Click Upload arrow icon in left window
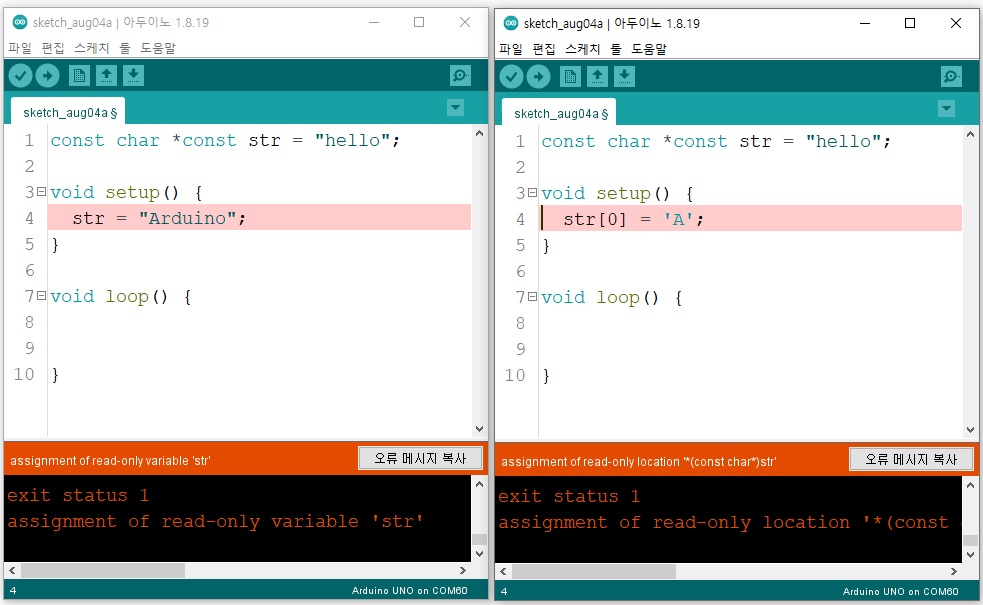The height and width of the screenshot is (605, 983). point(48,76)
